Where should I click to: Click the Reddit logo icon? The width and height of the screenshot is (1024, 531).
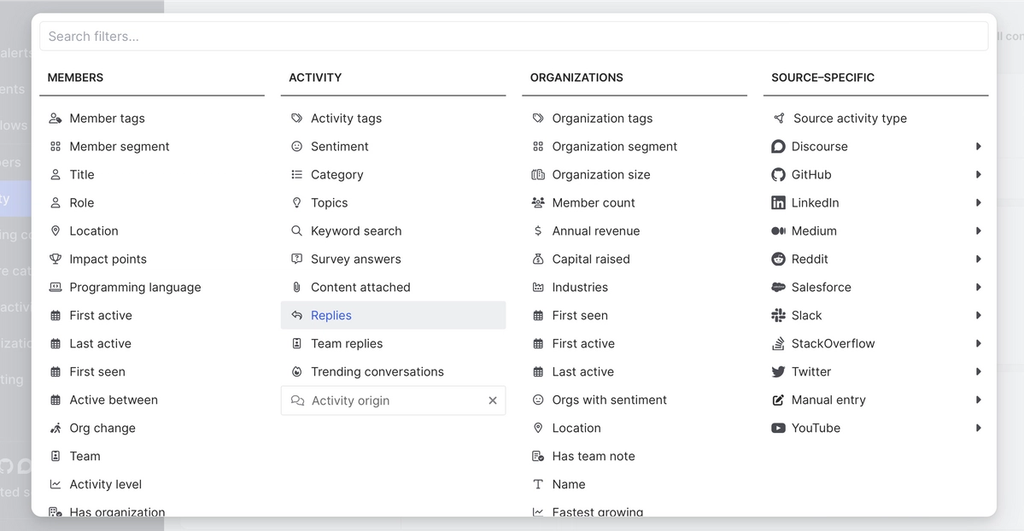point(778,259)
